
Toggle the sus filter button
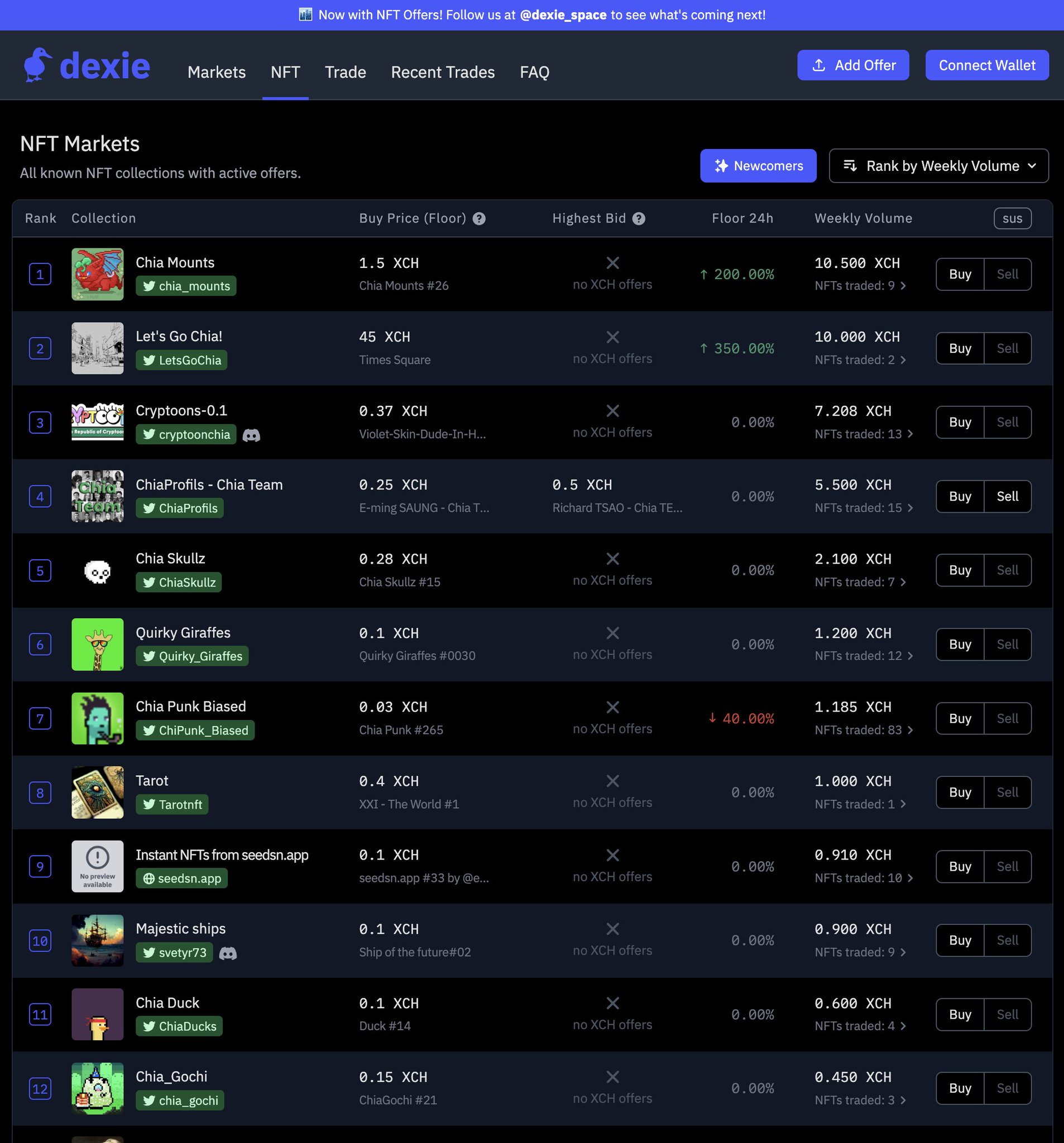click(1012, 218)
